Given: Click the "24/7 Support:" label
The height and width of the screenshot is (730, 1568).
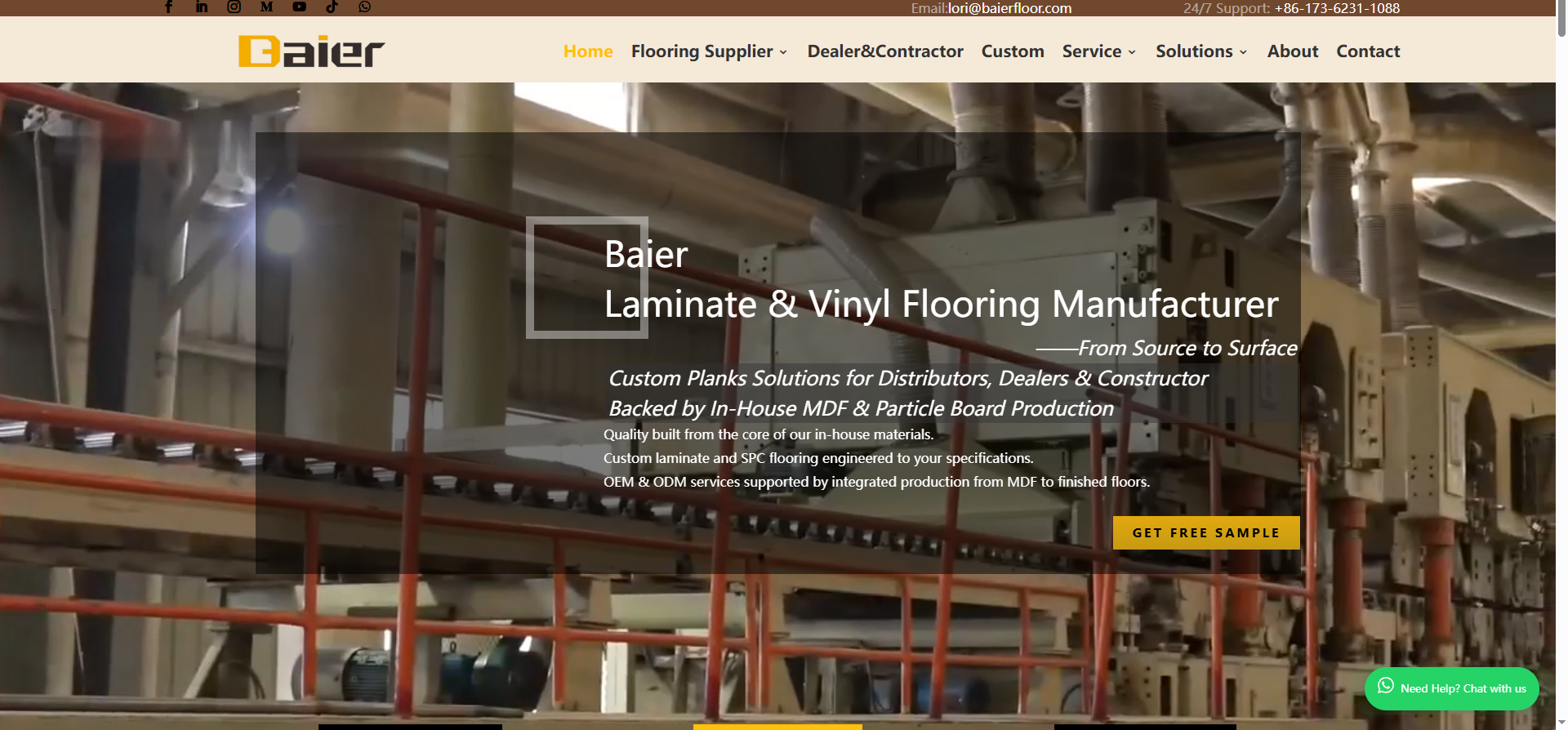Looking at the screenshot, I should (x=1227, y=8).
